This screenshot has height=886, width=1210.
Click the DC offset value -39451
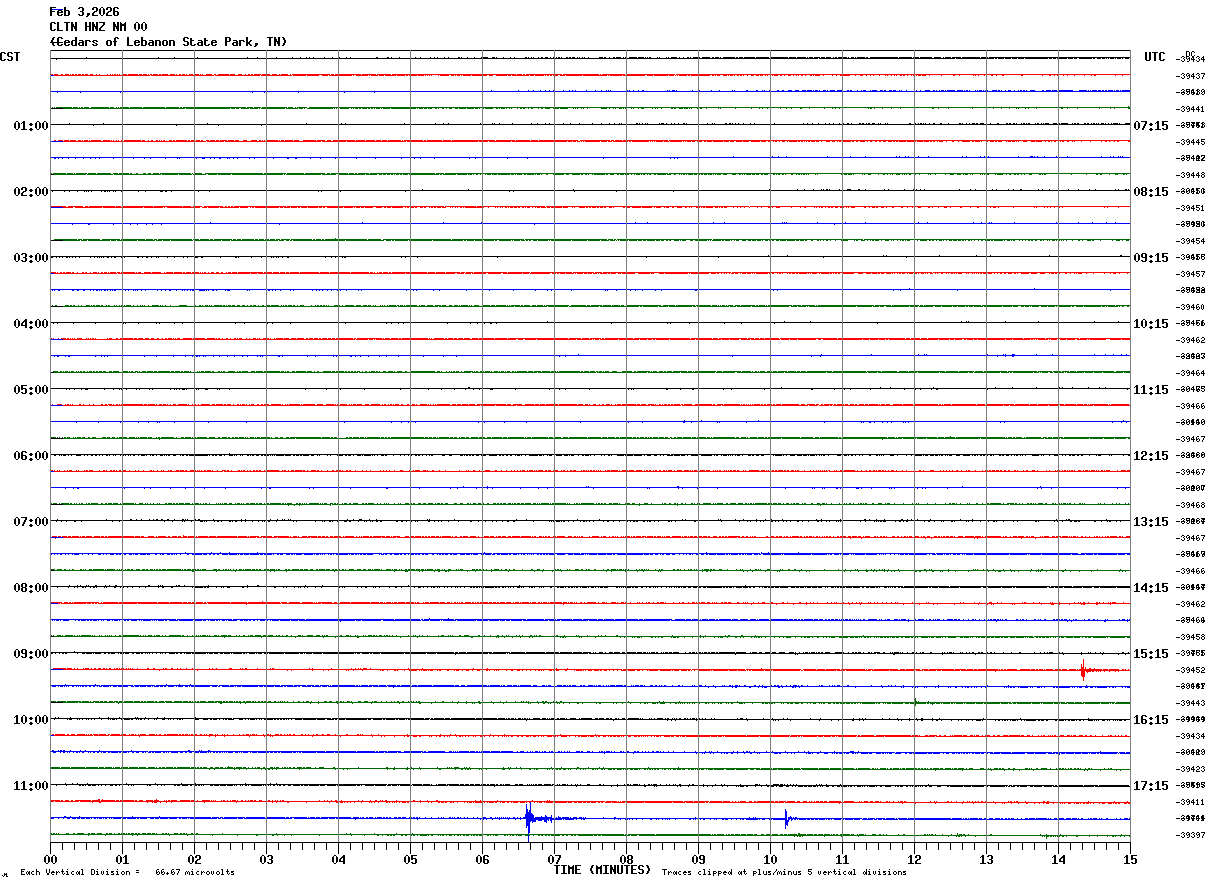pyautogui.click(x=1190, y=208)
